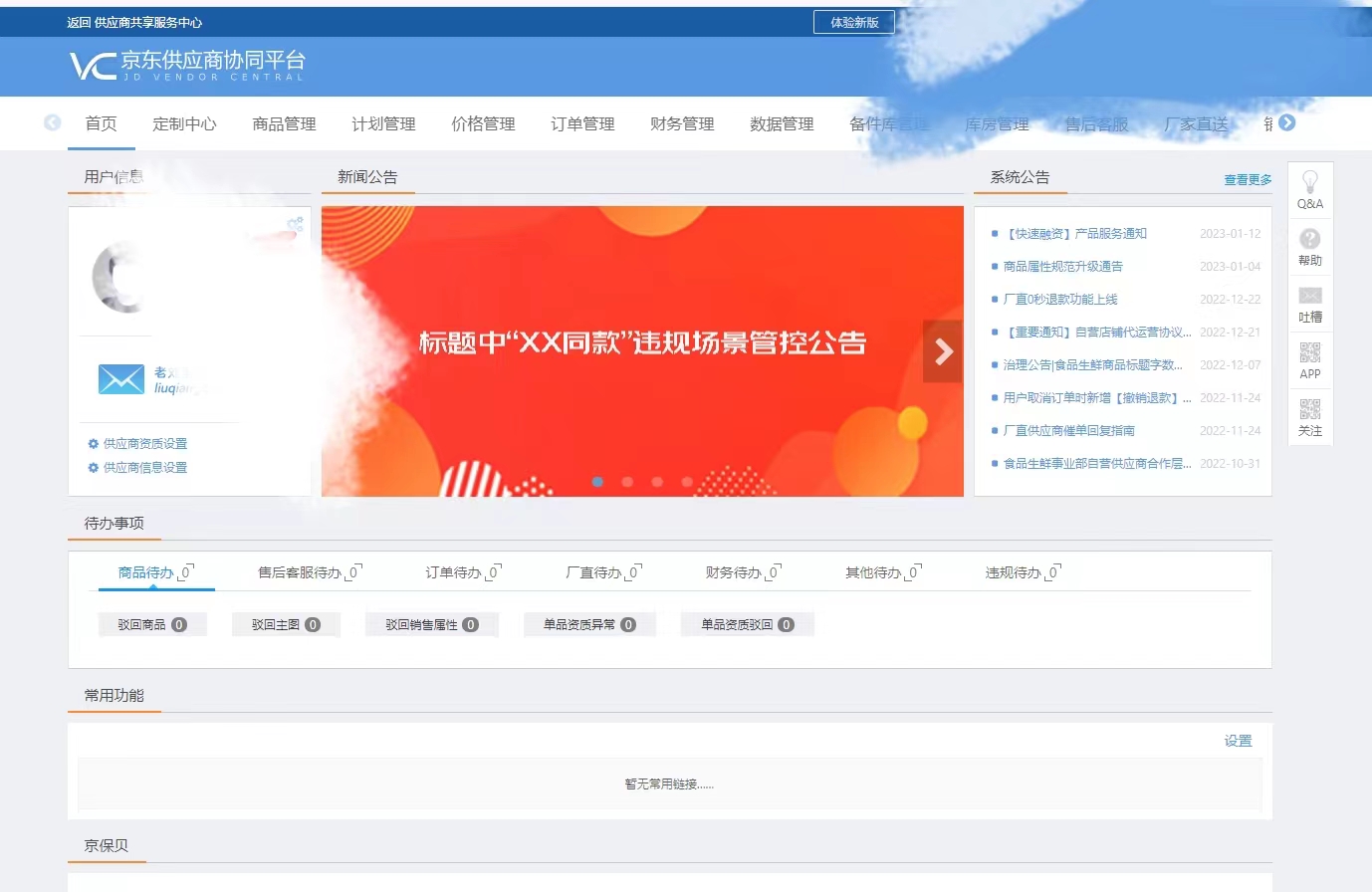Open the 吐槽 feedback icon
This screenshot has height=892, width=1372.
(x=1309, y=304)
